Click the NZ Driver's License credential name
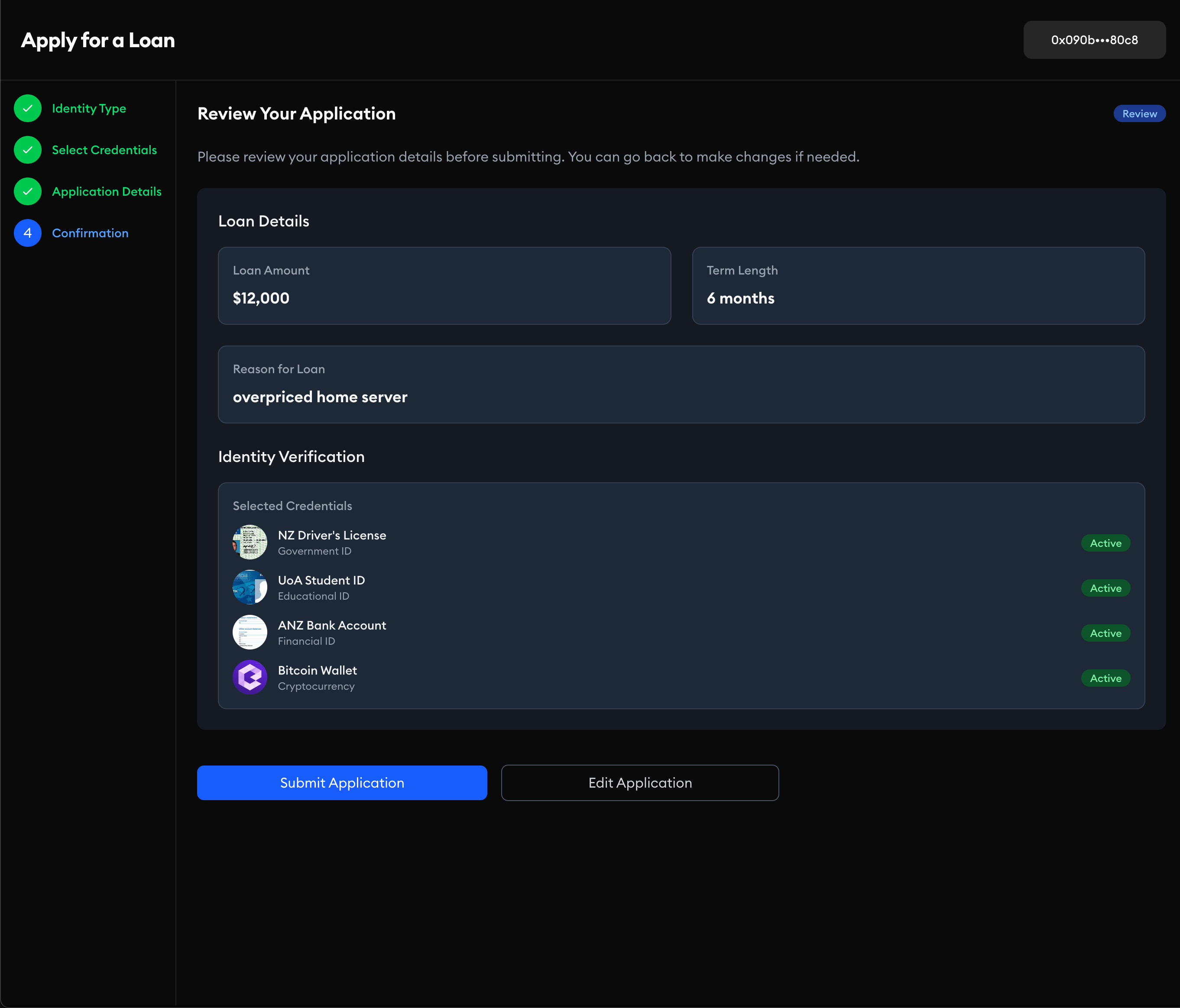Screen dimensions: 1180x1008 pos(331,535)
